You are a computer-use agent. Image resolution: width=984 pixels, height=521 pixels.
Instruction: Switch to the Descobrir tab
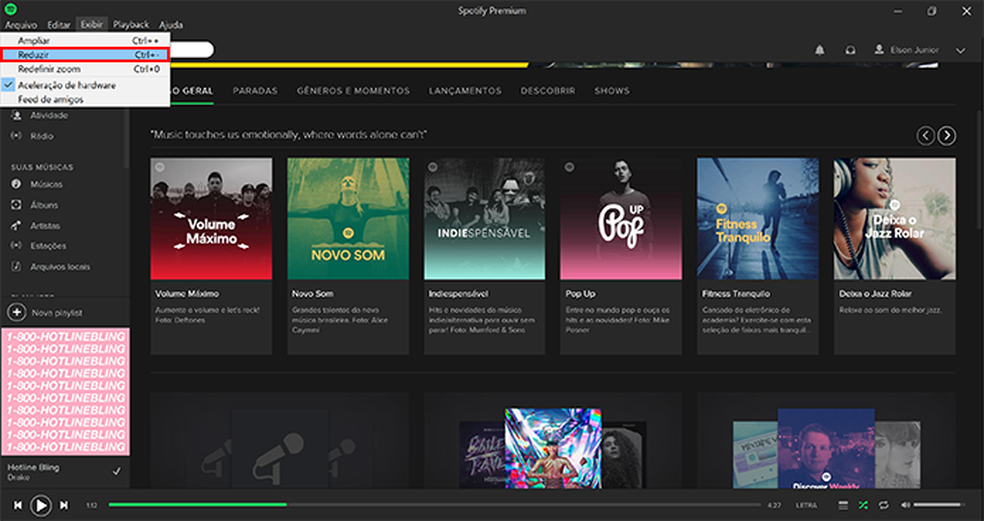tap(548, 91)
